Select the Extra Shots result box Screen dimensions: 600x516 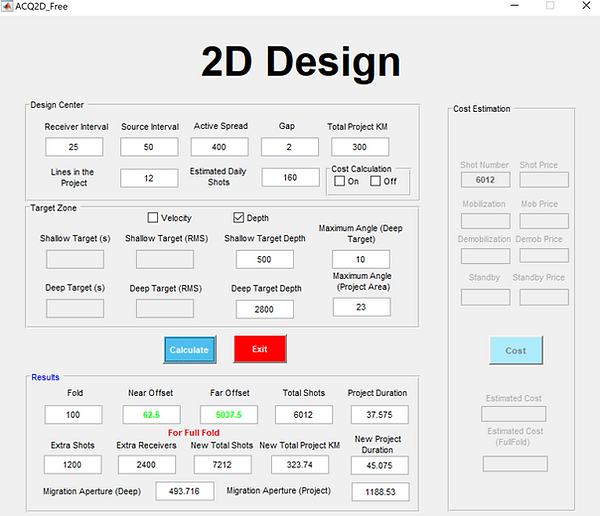(x=73, y=465)
